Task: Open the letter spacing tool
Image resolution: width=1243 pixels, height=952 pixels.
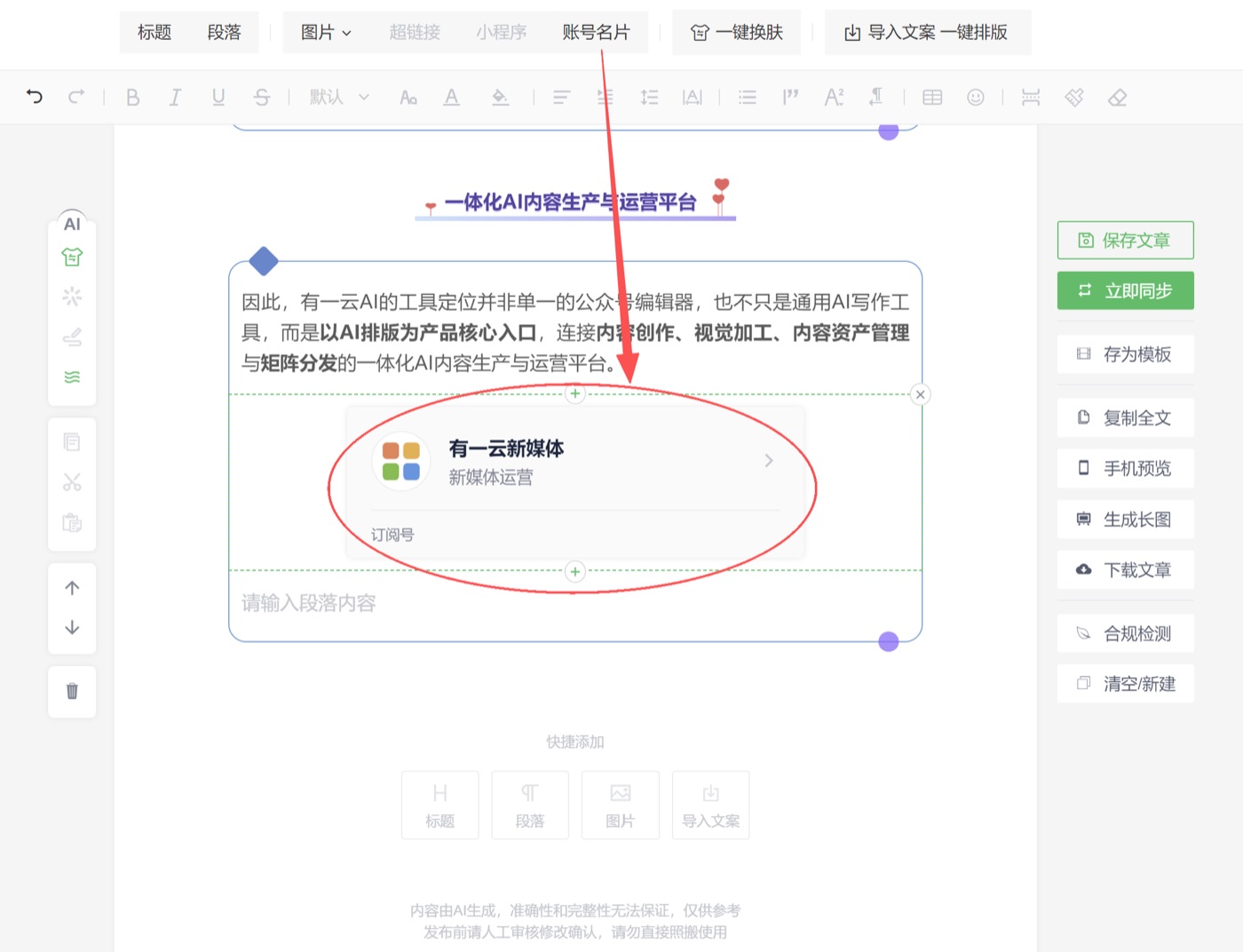Action: (x=693, y=97)
